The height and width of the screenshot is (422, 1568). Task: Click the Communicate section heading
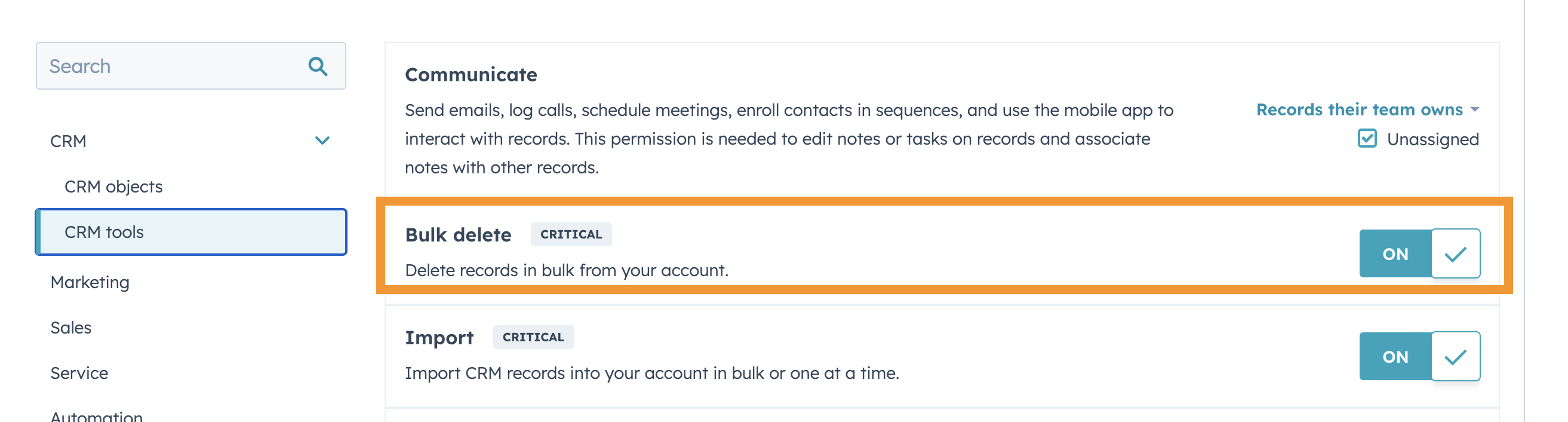(471, 74)
